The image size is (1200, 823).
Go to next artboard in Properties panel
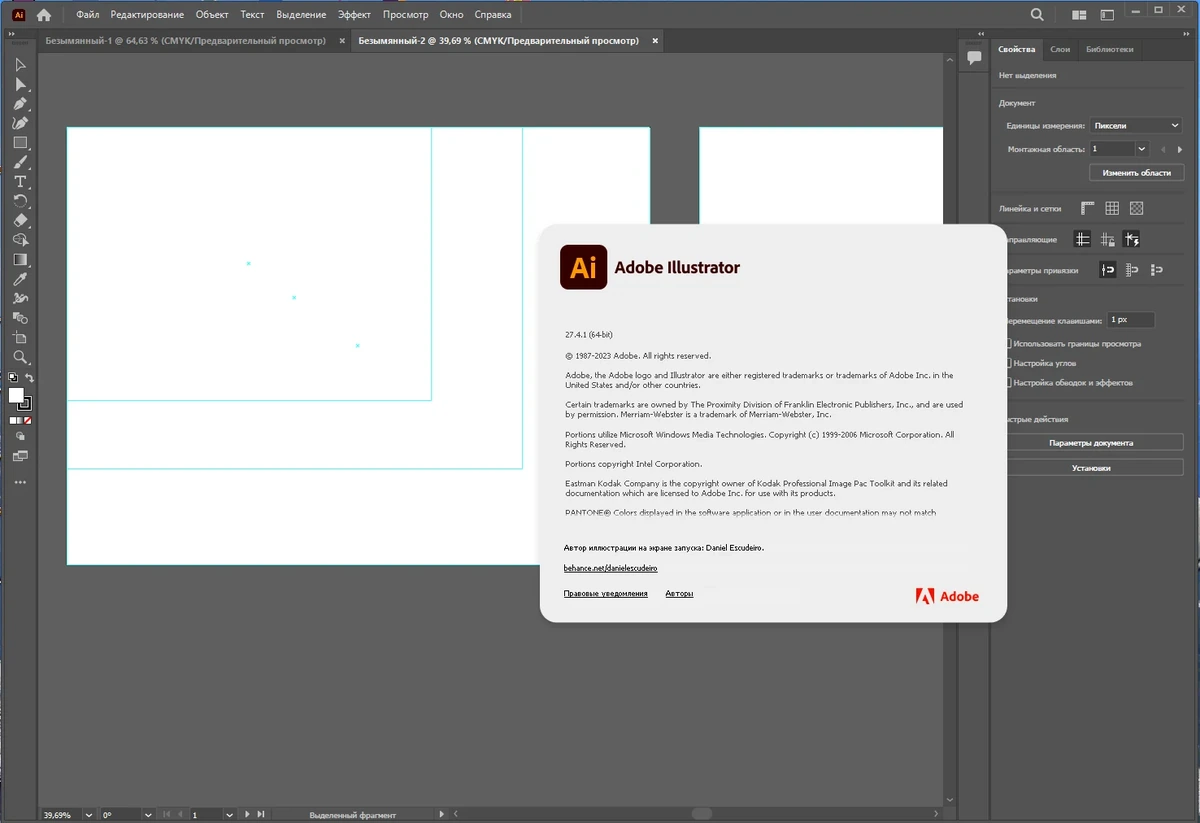1180,149
